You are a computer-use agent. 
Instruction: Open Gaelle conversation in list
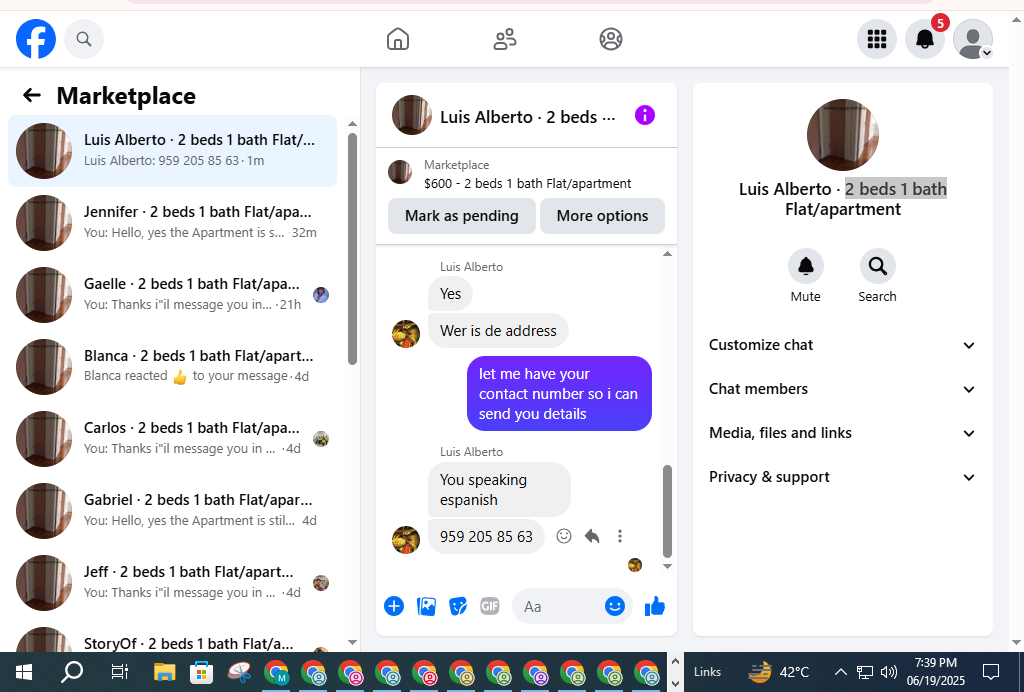[172, 294]
